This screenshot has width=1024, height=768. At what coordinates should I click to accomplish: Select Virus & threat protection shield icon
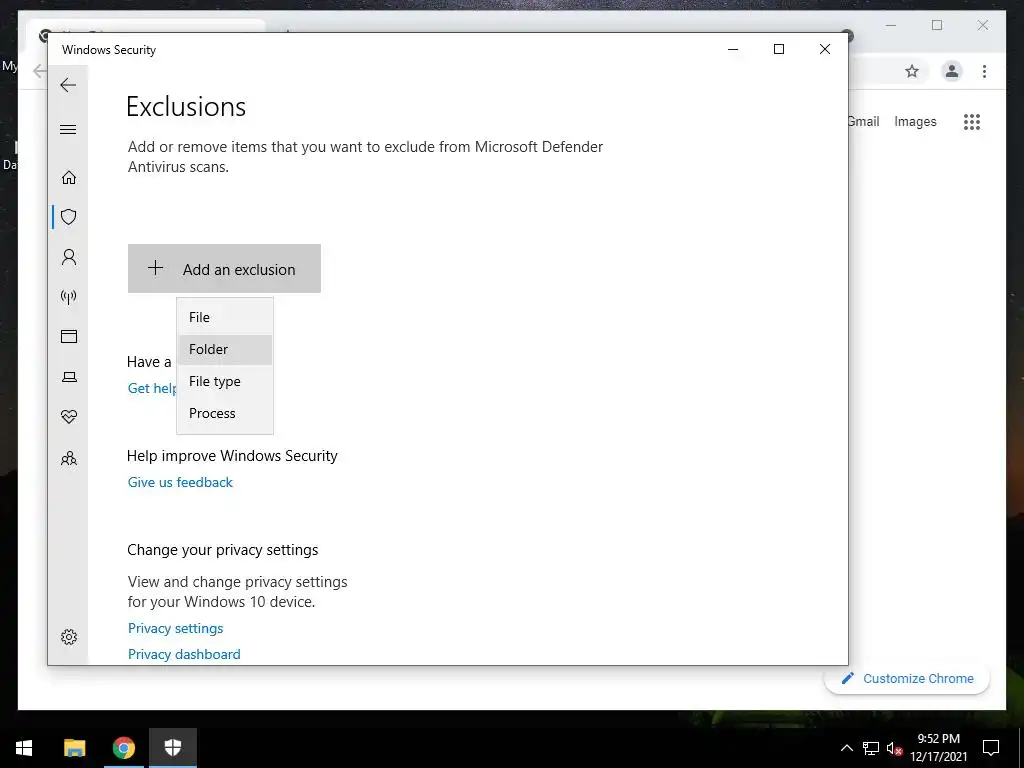[69, 217]
